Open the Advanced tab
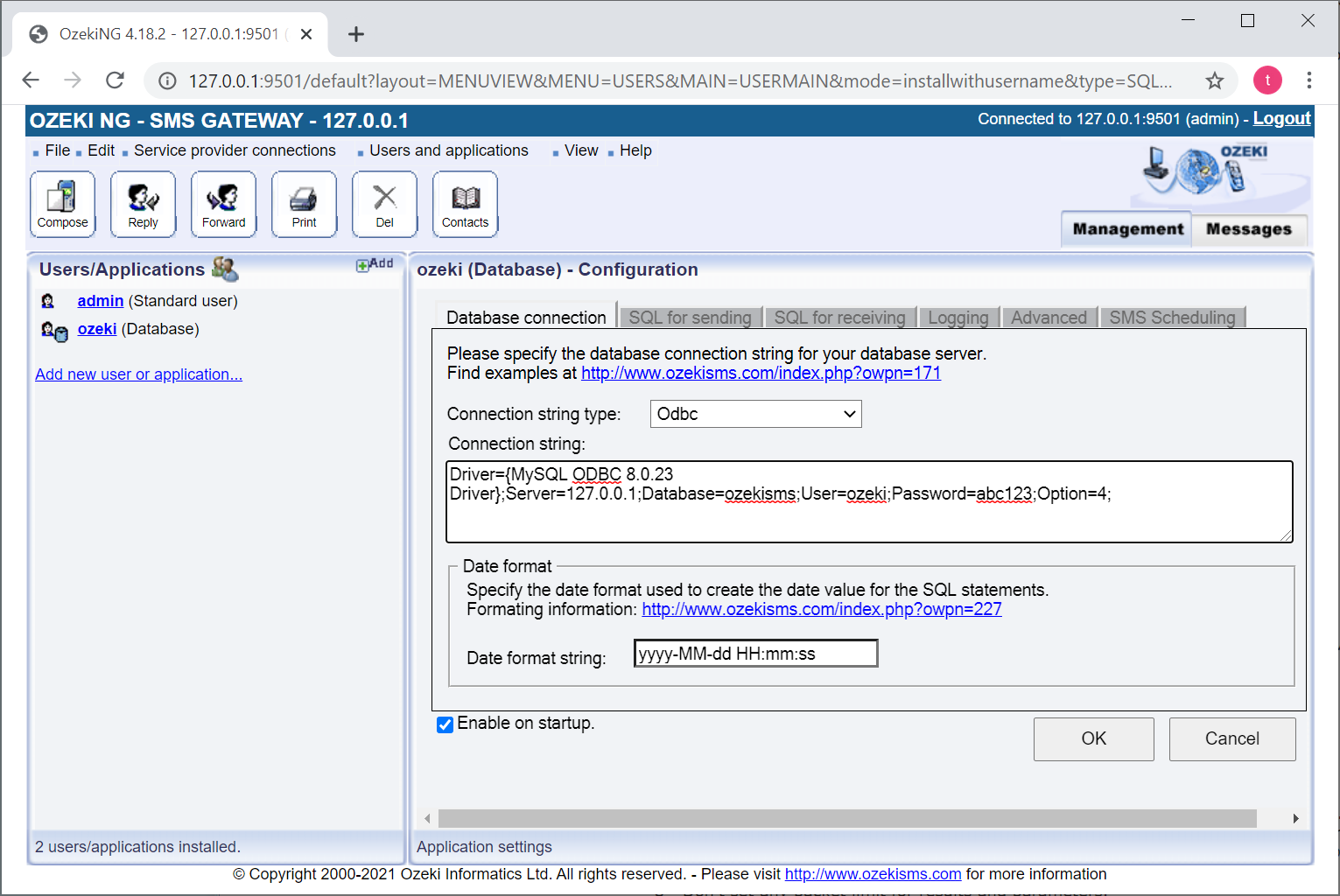 pos(1049,317)
